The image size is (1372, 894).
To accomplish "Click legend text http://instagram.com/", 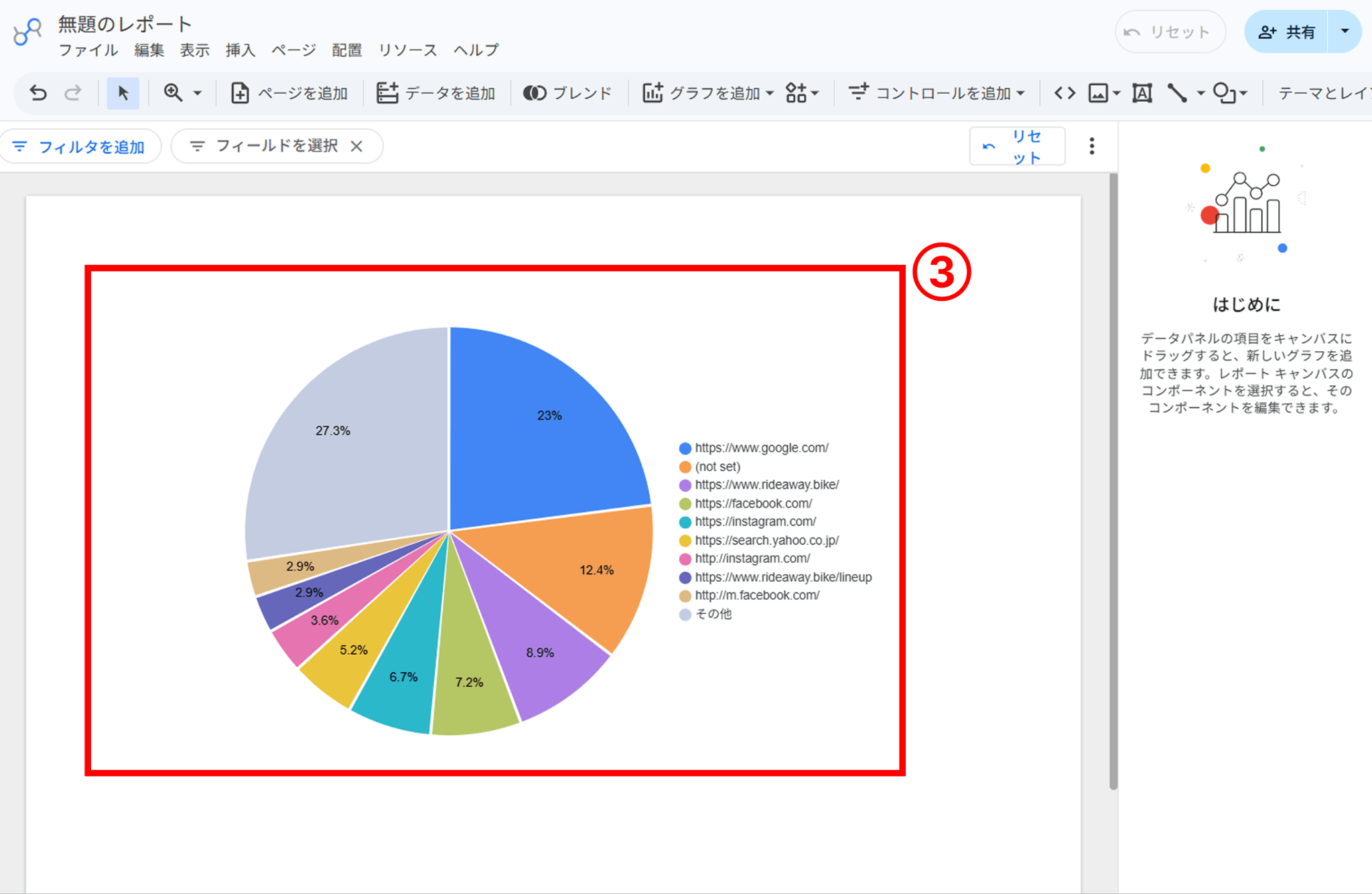I will [752, 558].
